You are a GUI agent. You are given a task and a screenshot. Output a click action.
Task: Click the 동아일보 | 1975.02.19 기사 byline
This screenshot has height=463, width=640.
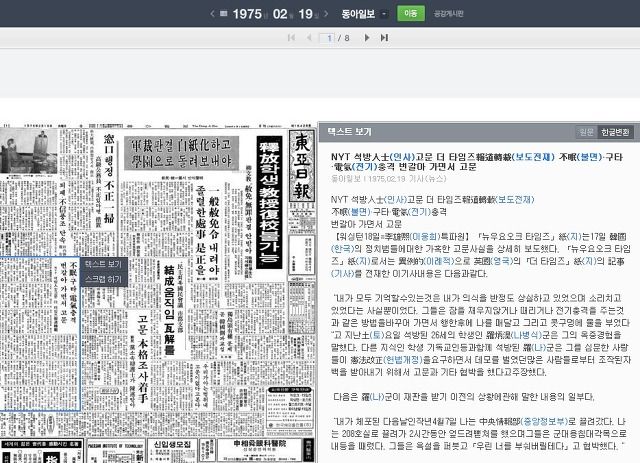[388, 179]
